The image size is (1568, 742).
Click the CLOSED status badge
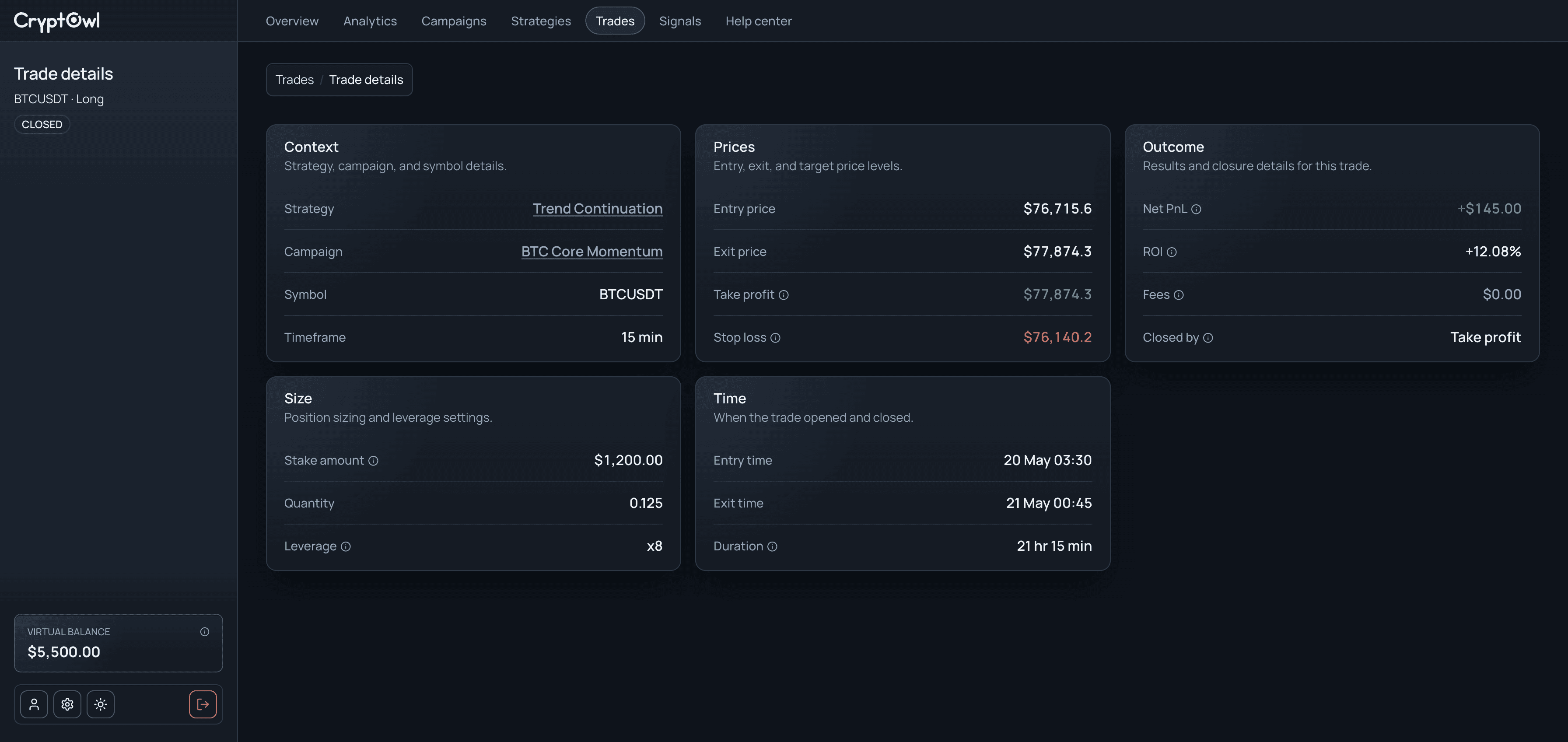[42, 124]
